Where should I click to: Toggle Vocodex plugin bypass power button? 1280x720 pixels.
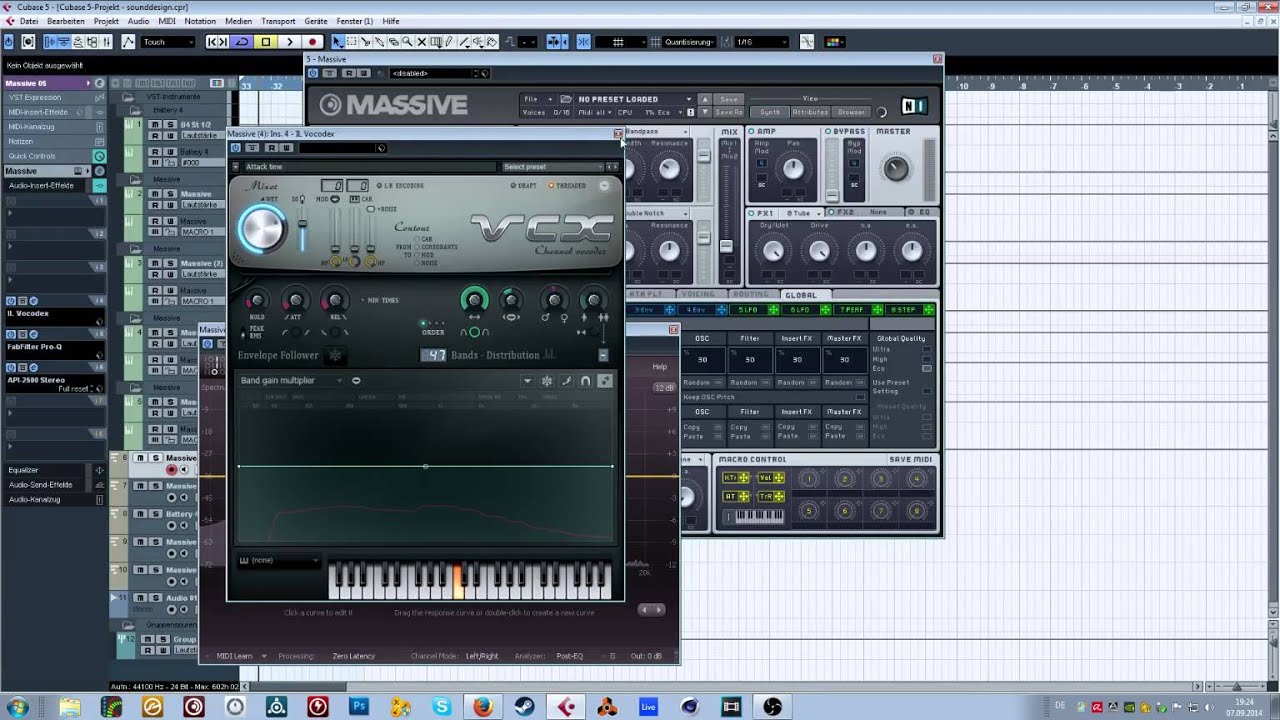click(x=236, y=148)
